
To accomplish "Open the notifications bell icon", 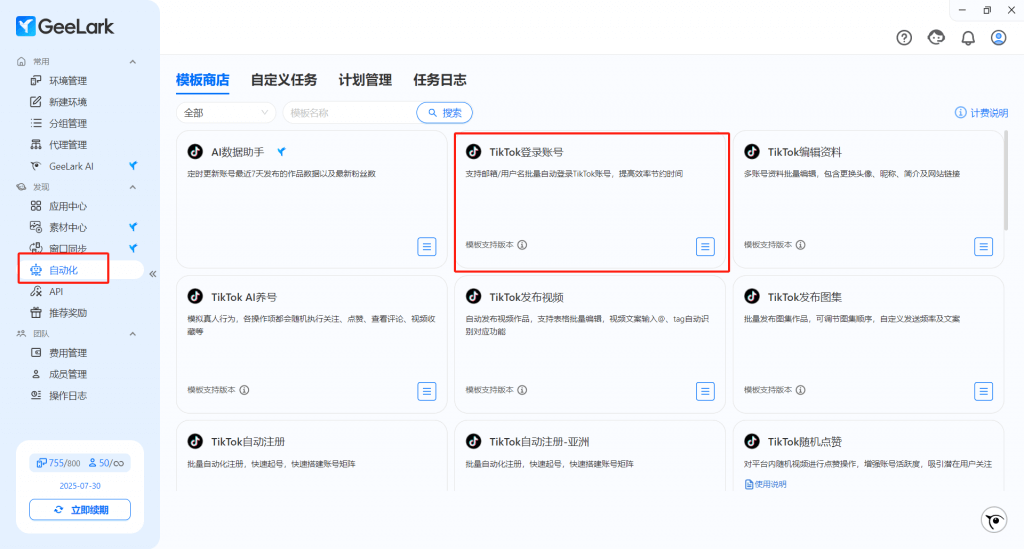I will point(968,38).
